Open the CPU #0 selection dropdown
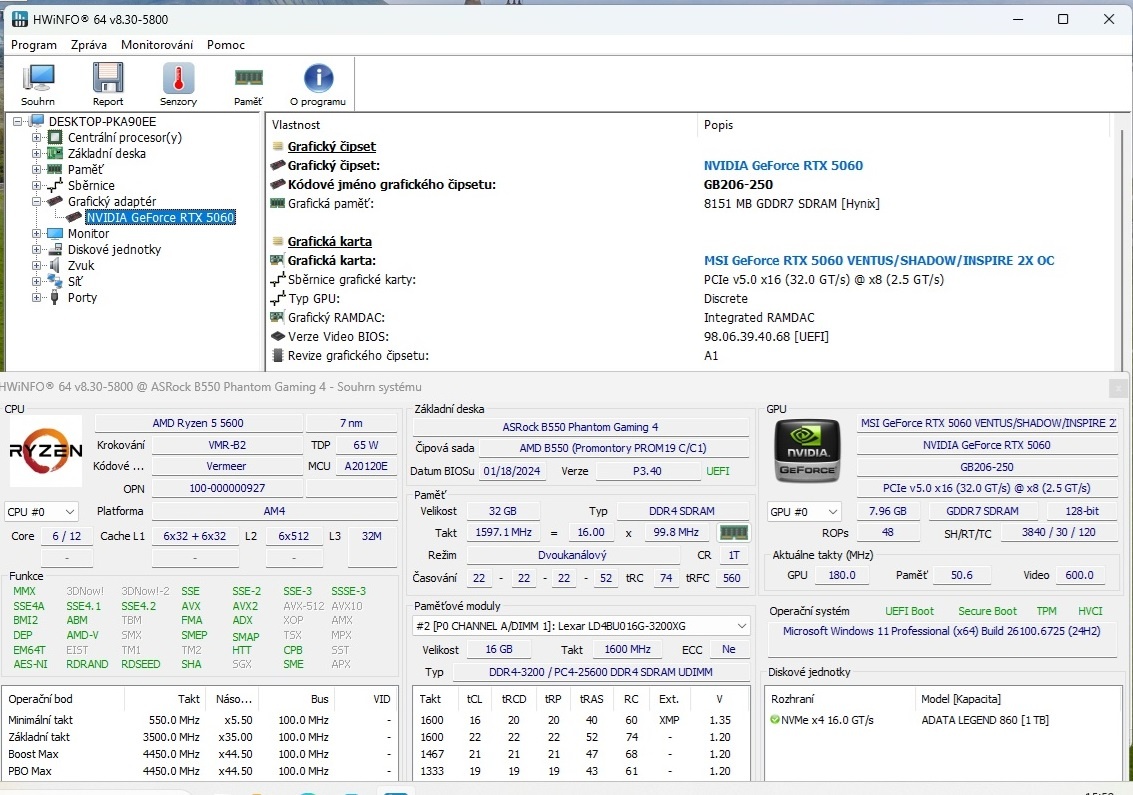The image size is (1133, 795). [x=41, y=512]
